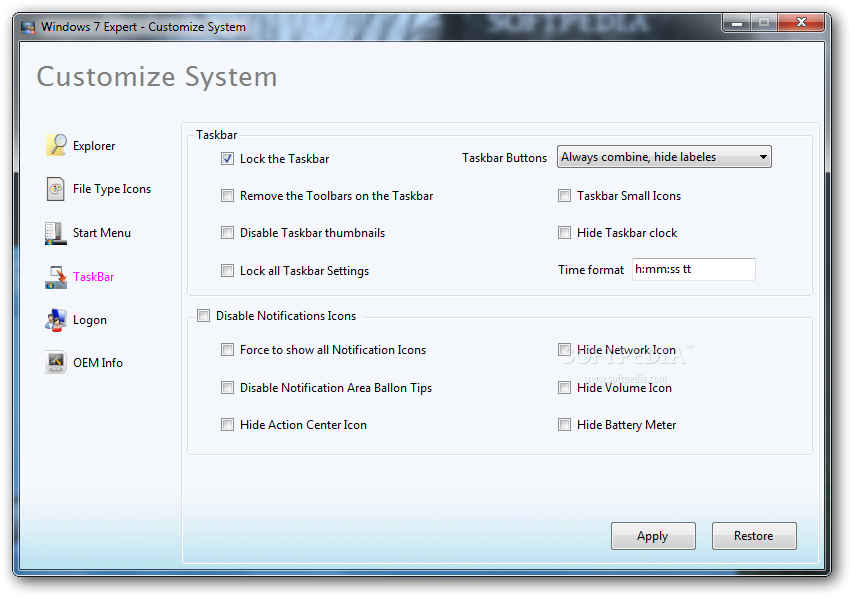Viewport: 852px width, 597px height.
Task: Click the Time format label
Action: (591, 270)
